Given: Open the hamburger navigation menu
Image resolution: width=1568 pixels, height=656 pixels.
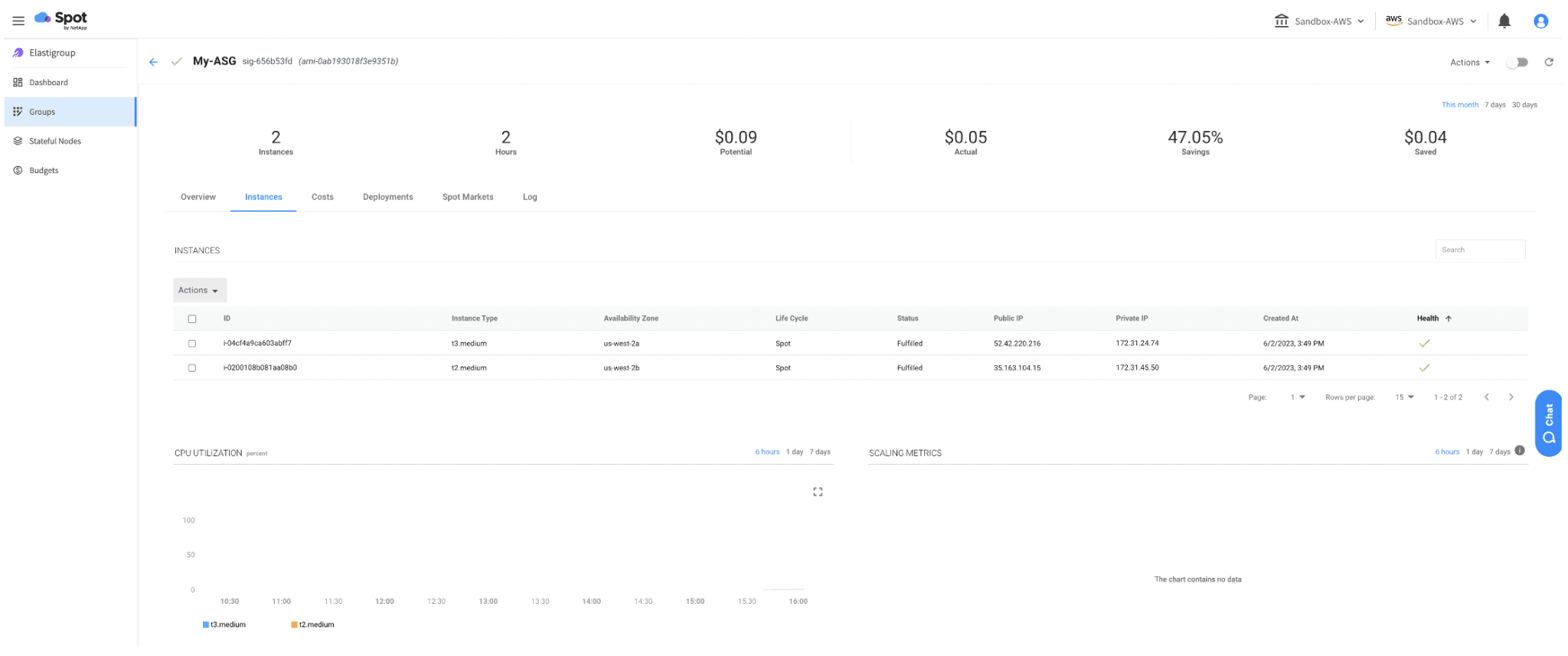Looking at the screenshot, I should click(x=18, y=21).
